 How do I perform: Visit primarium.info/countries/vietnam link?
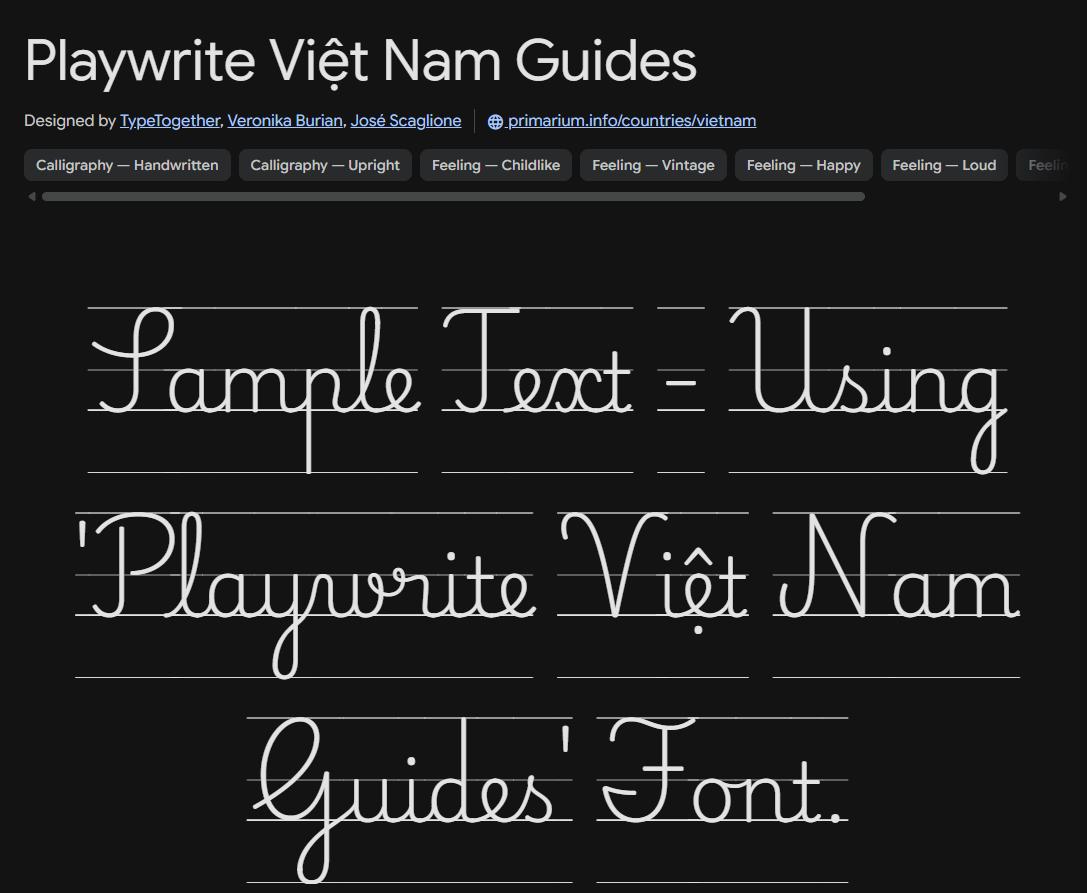click(632, 121)
